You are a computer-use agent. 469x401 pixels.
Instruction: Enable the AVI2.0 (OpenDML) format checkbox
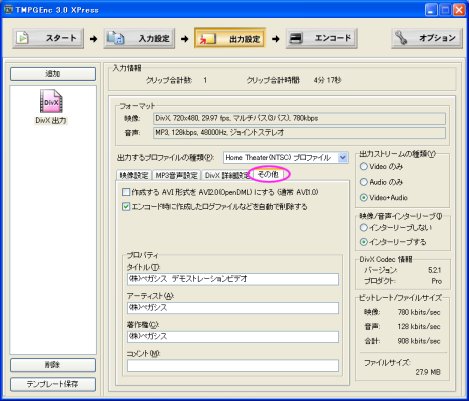coord(126,192)
